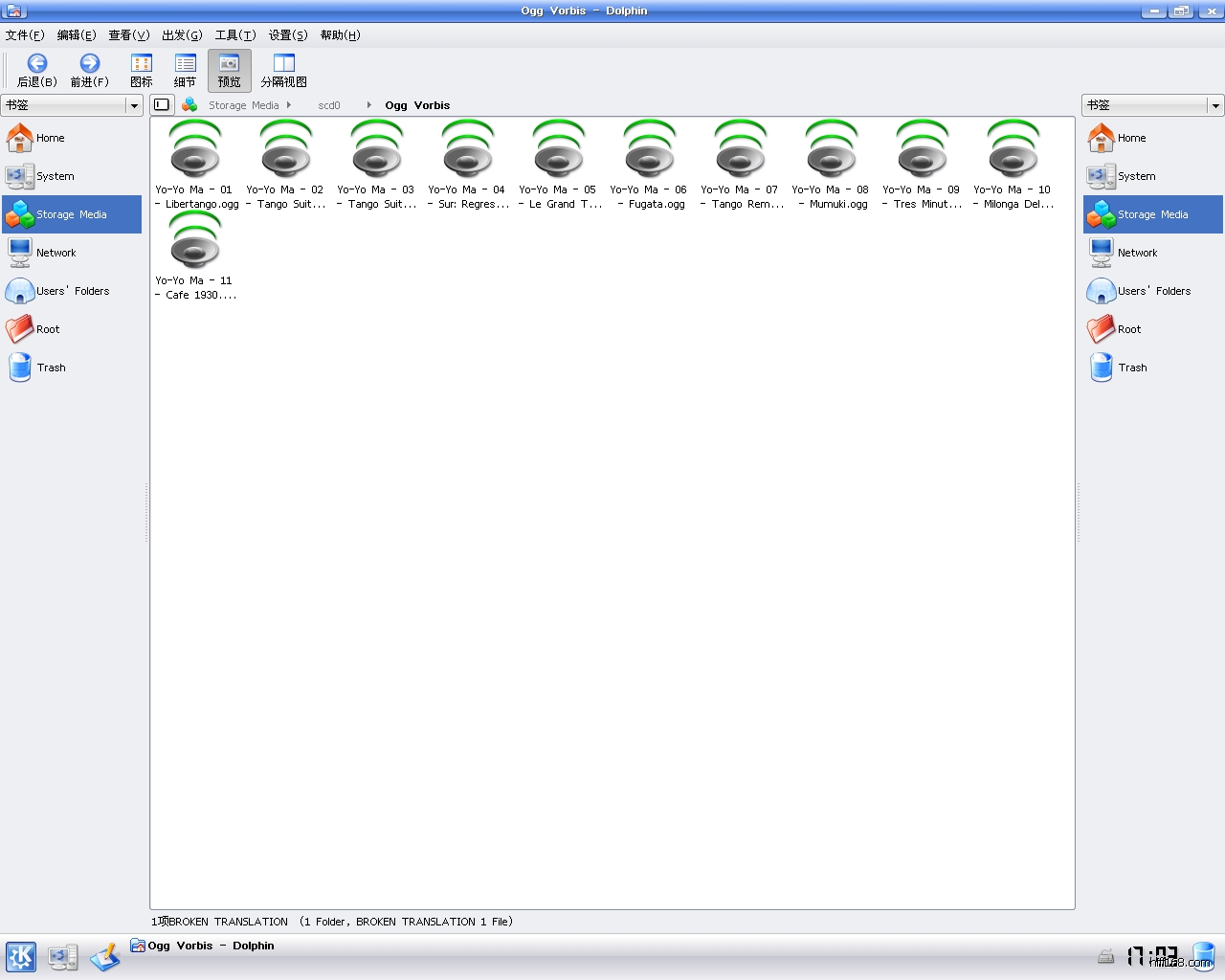Open the Settings menu
This screenshot has width=1225, height=980.
(287, 35)
